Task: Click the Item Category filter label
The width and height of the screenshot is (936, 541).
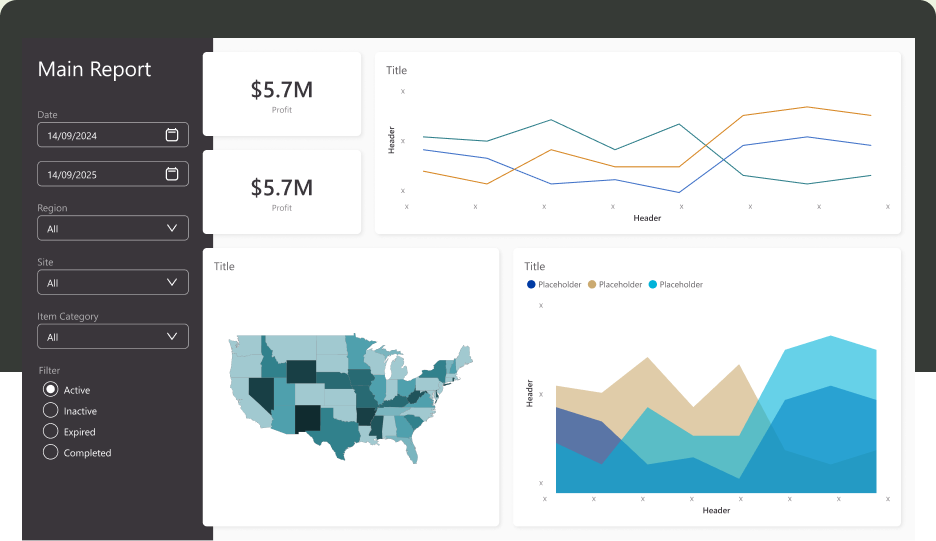Action: click(x=67, y=316)
